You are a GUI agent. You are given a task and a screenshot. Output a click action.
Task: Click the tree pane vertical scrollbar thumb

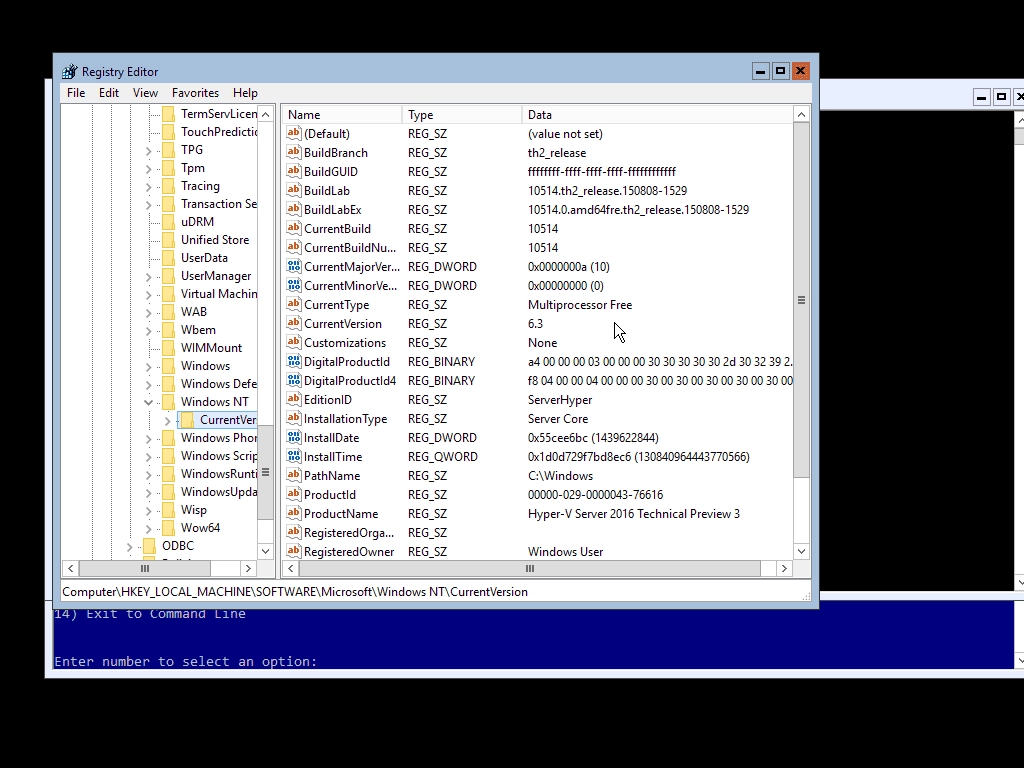click(x=265, y=472)
